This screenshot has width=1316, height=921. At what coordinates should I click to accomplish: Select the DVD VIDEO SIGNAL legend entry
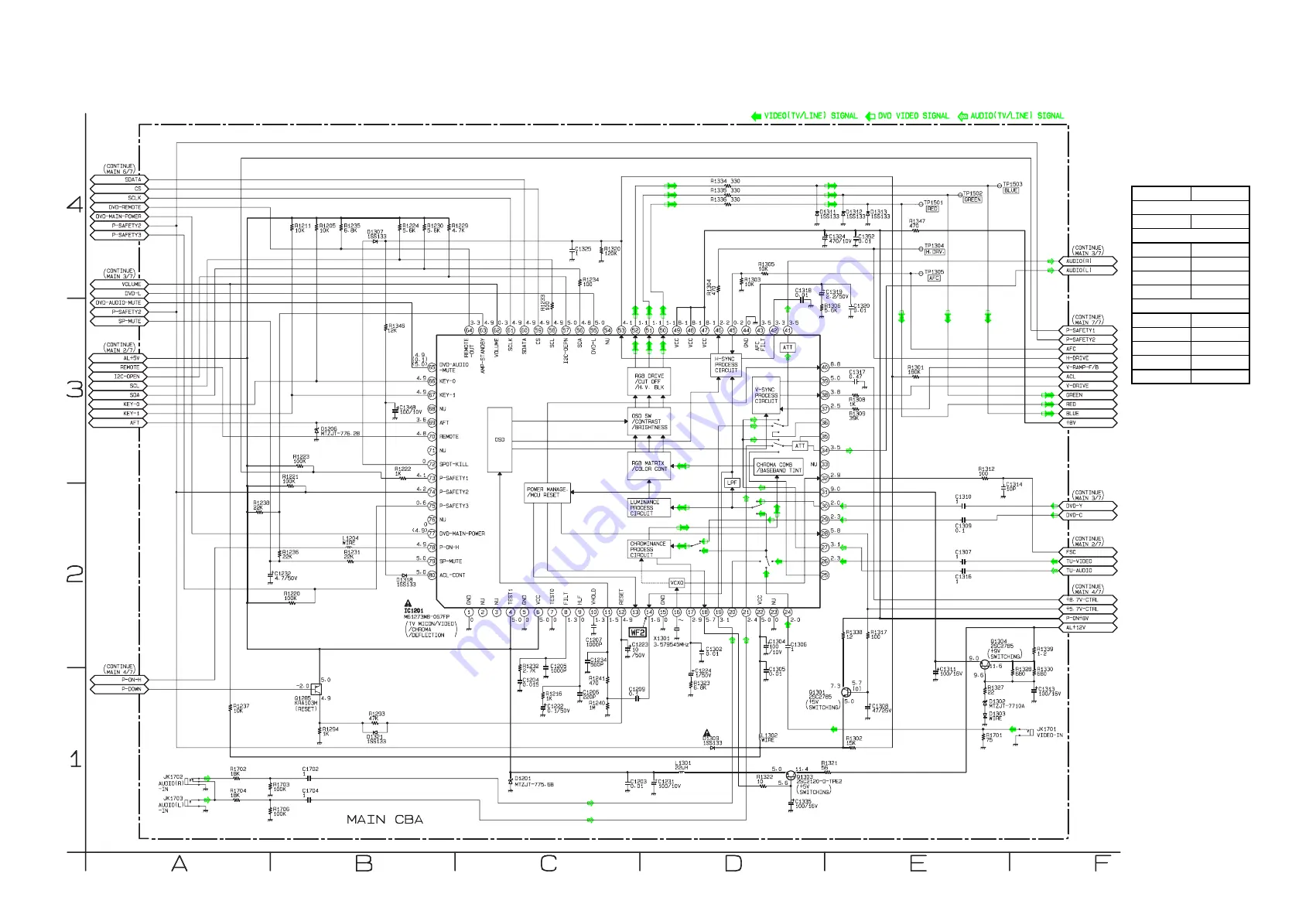907,116
